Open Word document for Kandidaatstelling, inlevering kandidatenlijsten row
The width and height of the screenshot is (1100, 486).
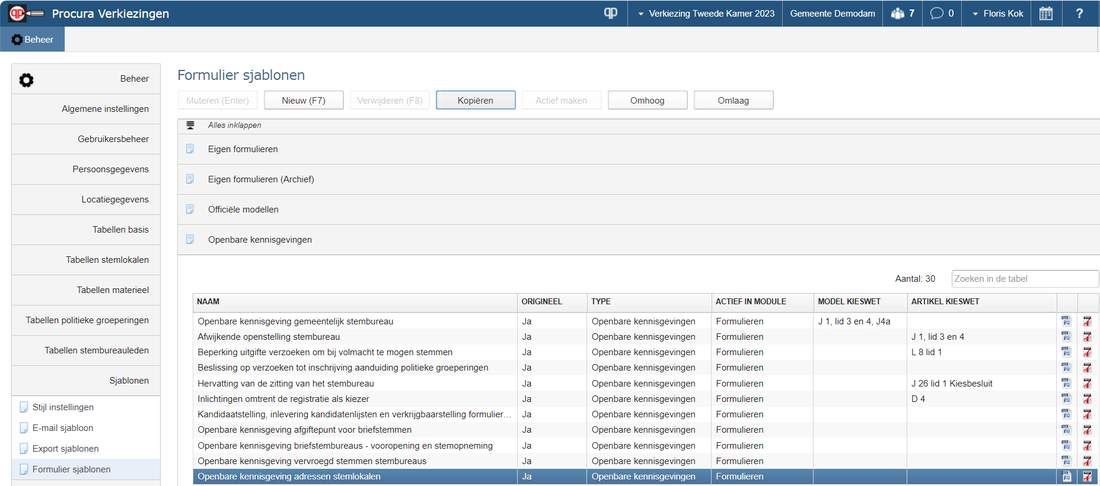click(x=1067, y=414)
